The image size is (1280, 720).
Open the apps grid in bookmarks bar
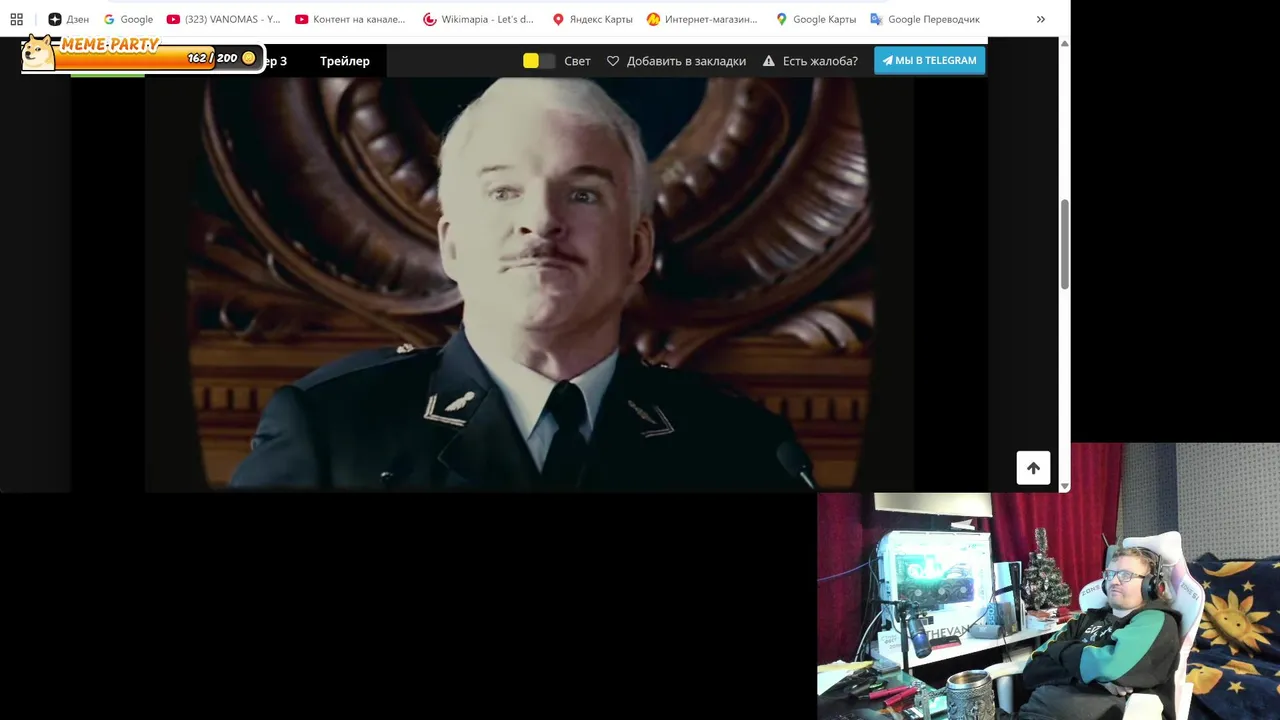pos(16,19)
